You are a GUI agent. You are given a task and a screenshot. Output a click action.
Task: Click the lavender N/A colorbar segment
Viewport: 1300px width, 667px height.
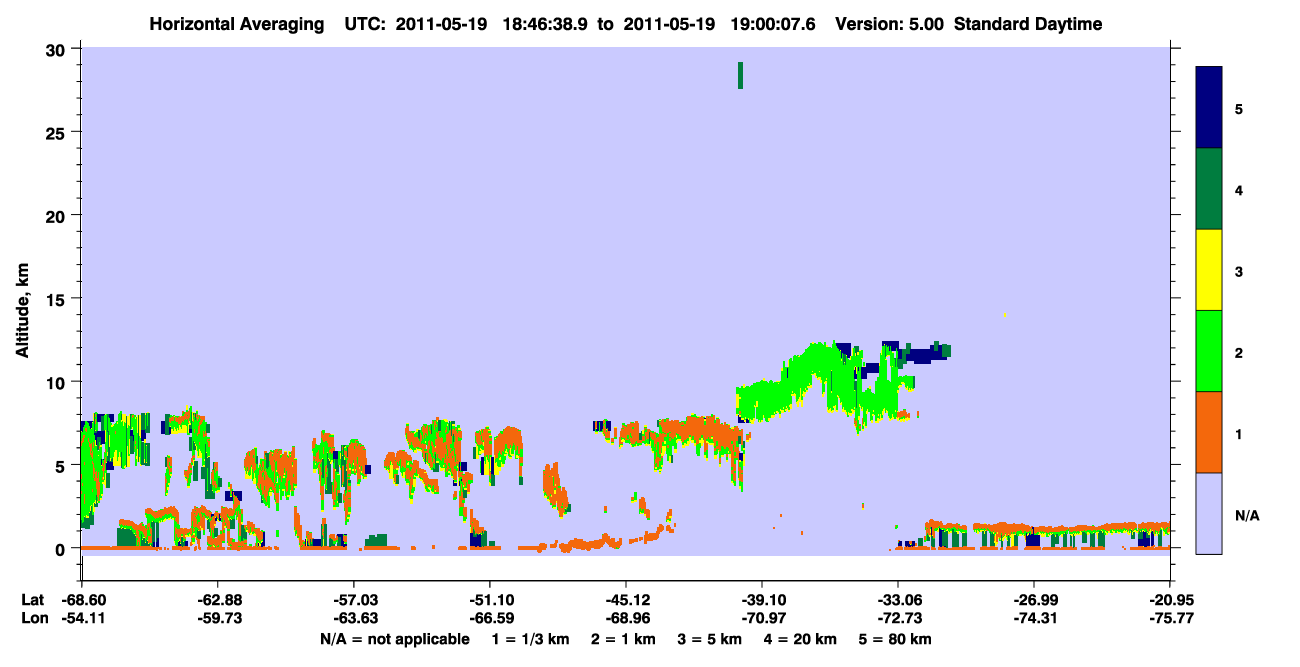coord(1209,513)
